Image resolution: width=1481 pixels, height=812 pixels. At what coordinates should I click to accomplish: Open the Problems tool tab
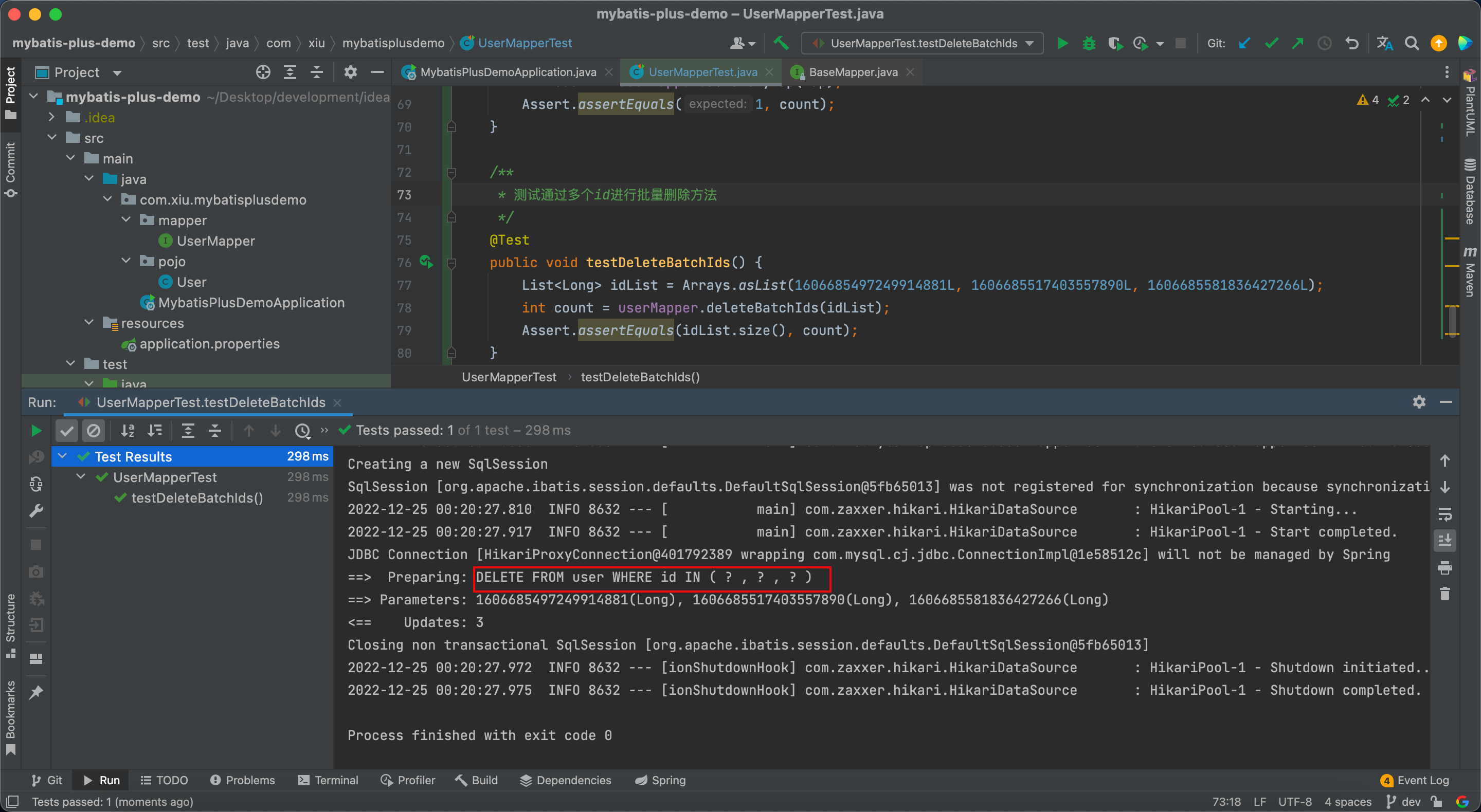point(243,780)
